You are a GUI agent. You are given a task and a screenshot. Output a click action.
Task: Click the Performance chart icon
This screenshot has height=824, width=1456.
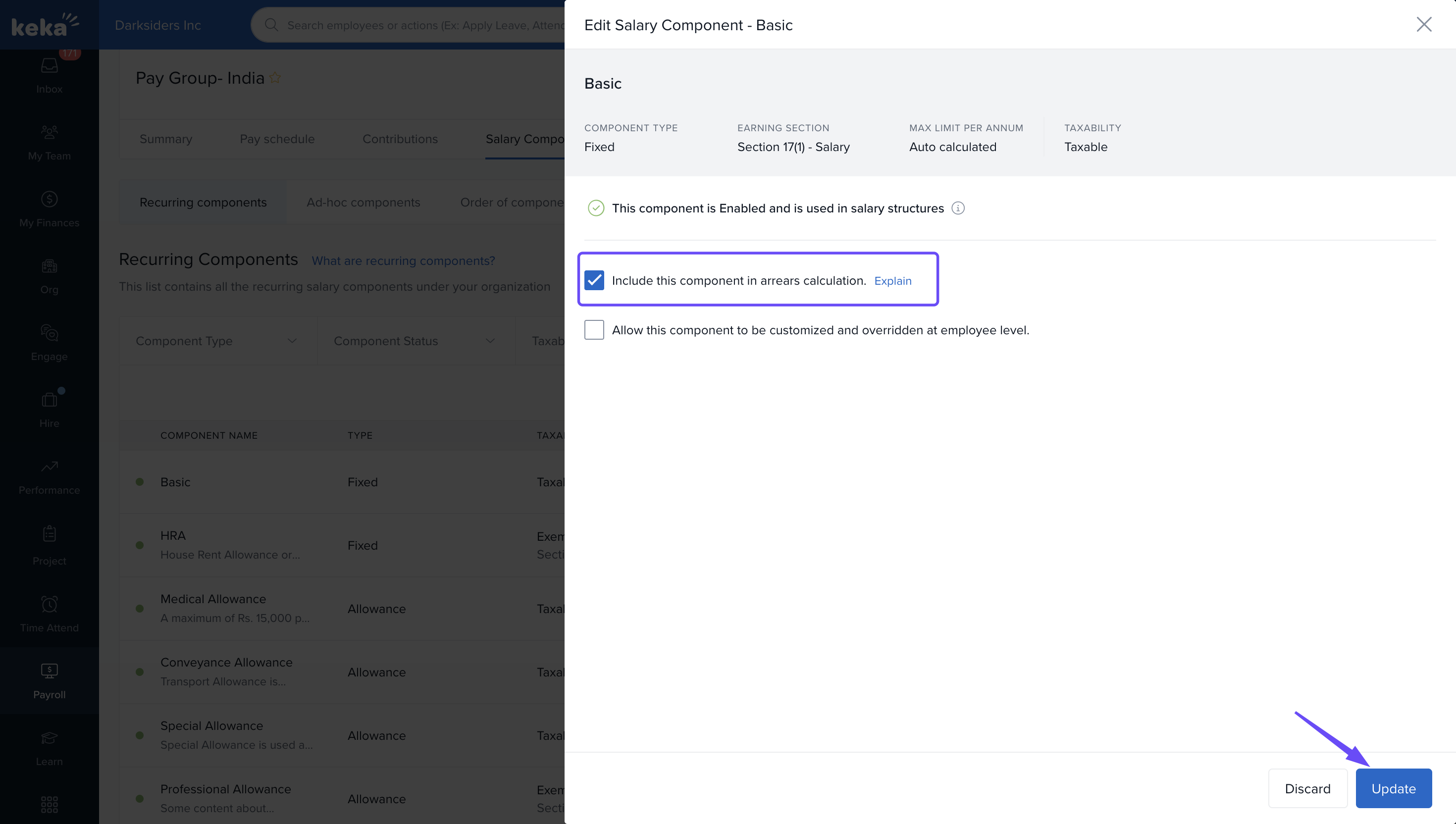point(49,467)
